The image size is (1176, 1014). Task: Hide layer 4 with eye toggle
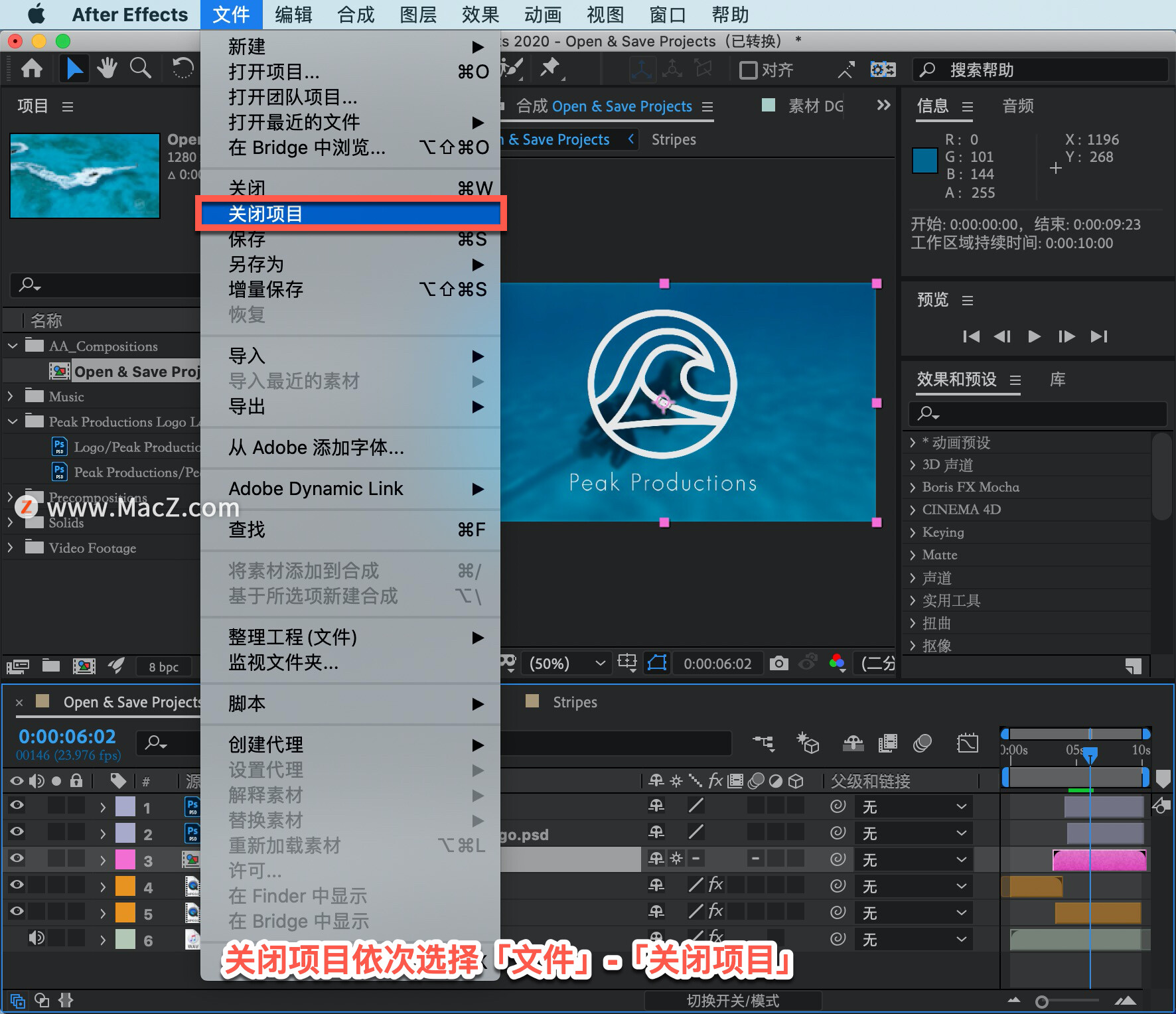[17, 885]
